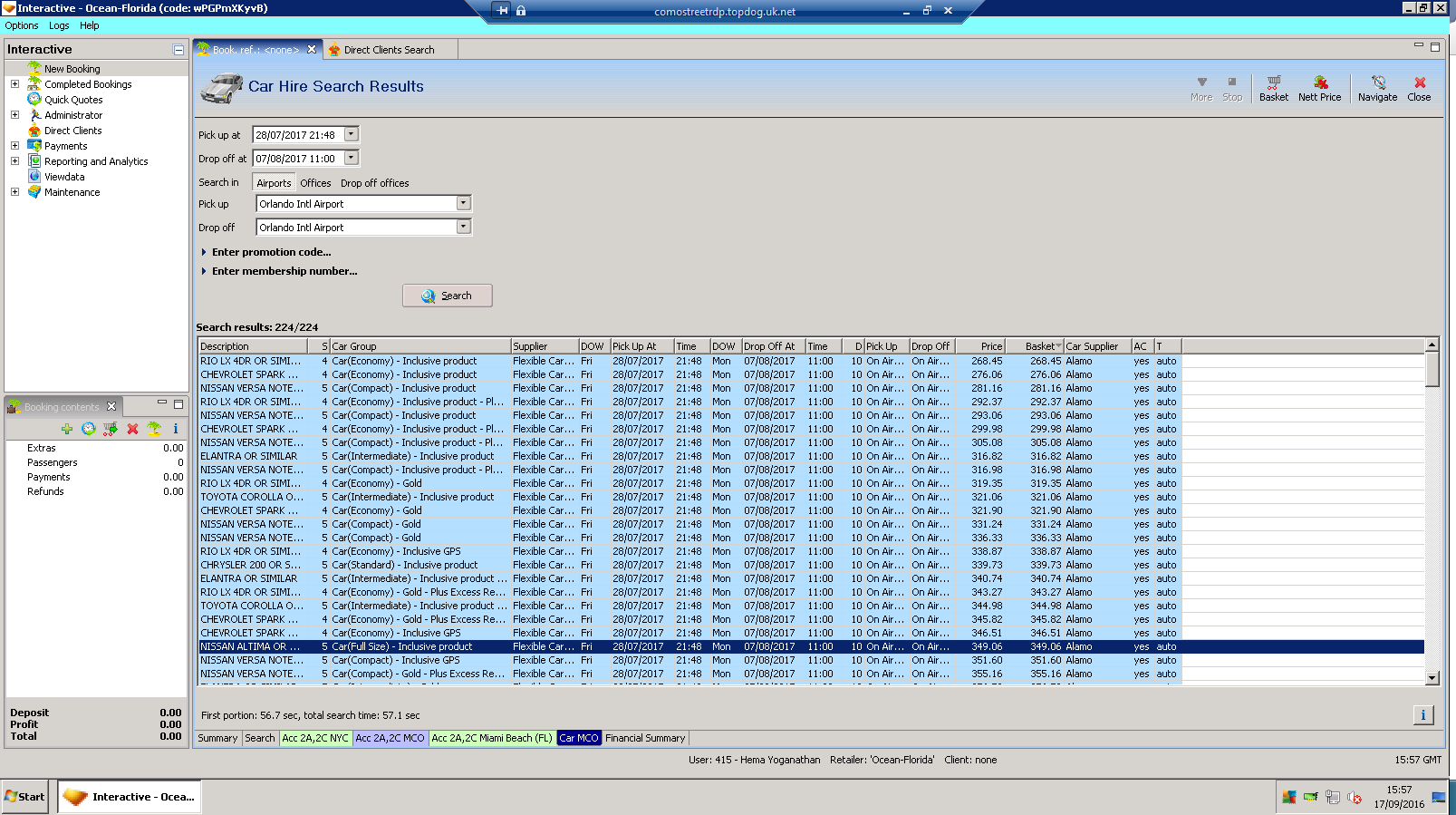The width and height of the screenshot is (1456, 815).
Task: Click the results list scroll down arrow
Action: click(x=1432, y=677)
